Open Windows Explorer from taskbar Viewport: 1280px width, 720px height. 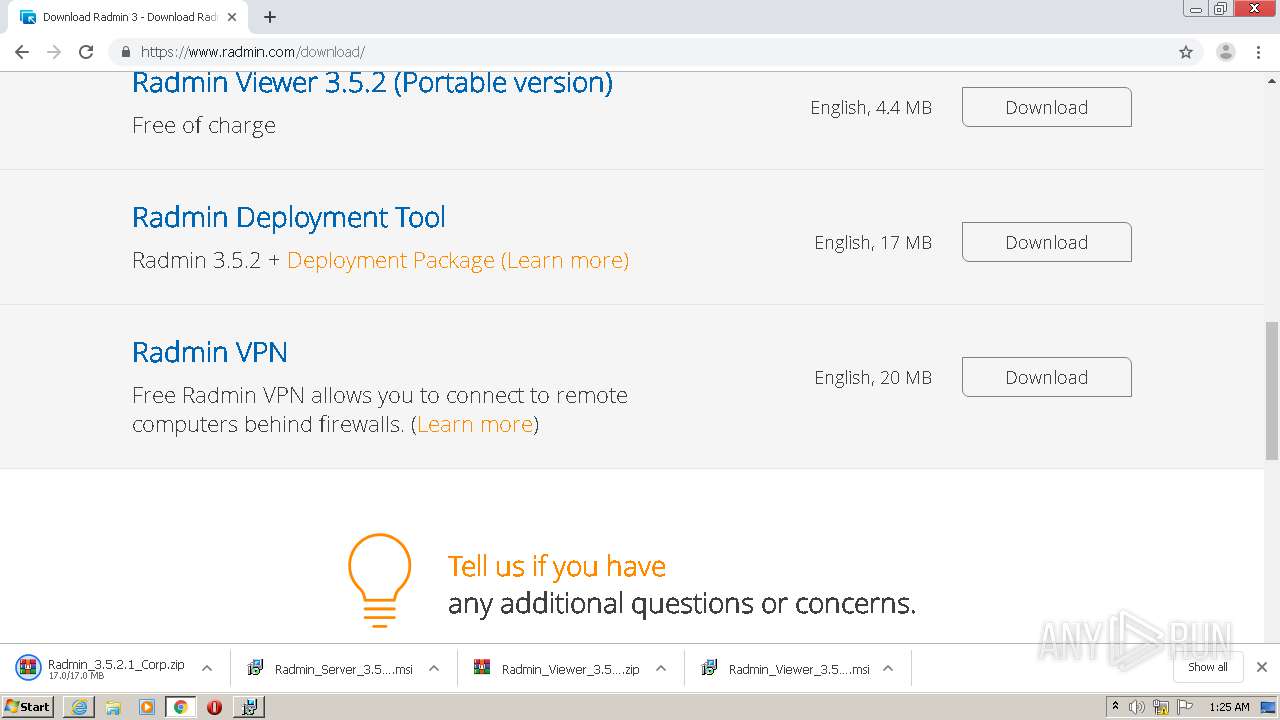pos(113,707)
